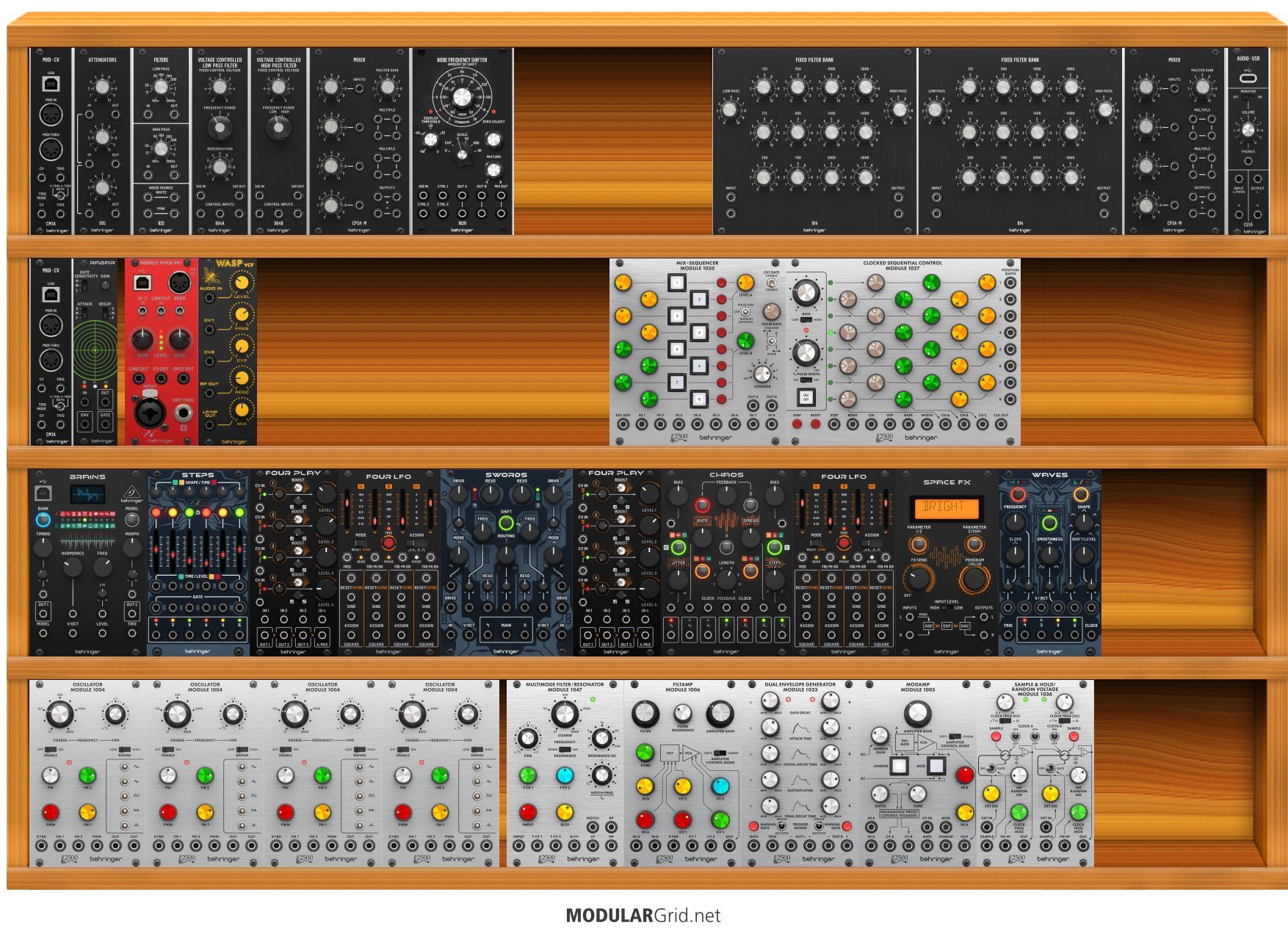
Task: Click the Coarse frequency knob on 1047
Action: click(565, 714)
